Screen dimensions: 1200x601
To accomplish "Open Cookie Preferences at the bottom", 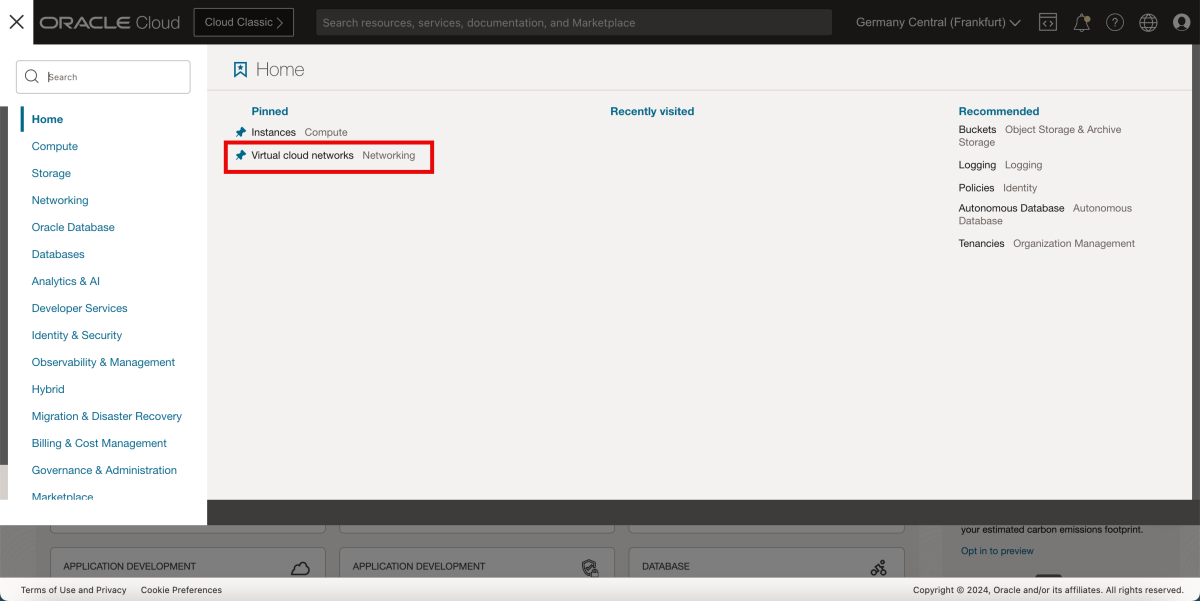I will [x=181, y=590].
